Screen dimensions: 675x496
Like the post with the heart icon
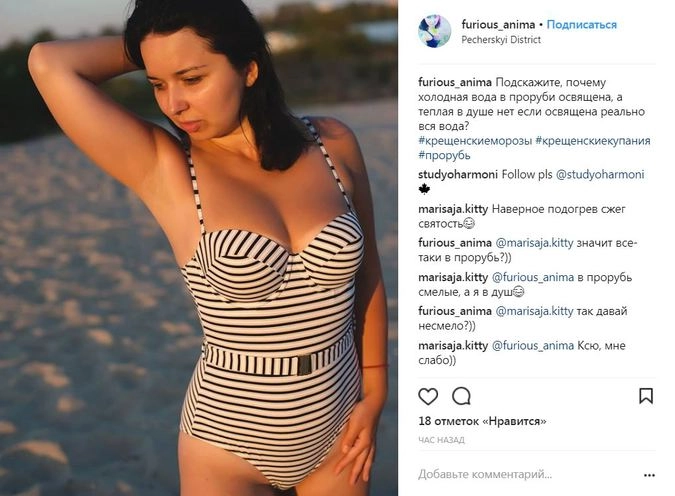click(428, 396)
